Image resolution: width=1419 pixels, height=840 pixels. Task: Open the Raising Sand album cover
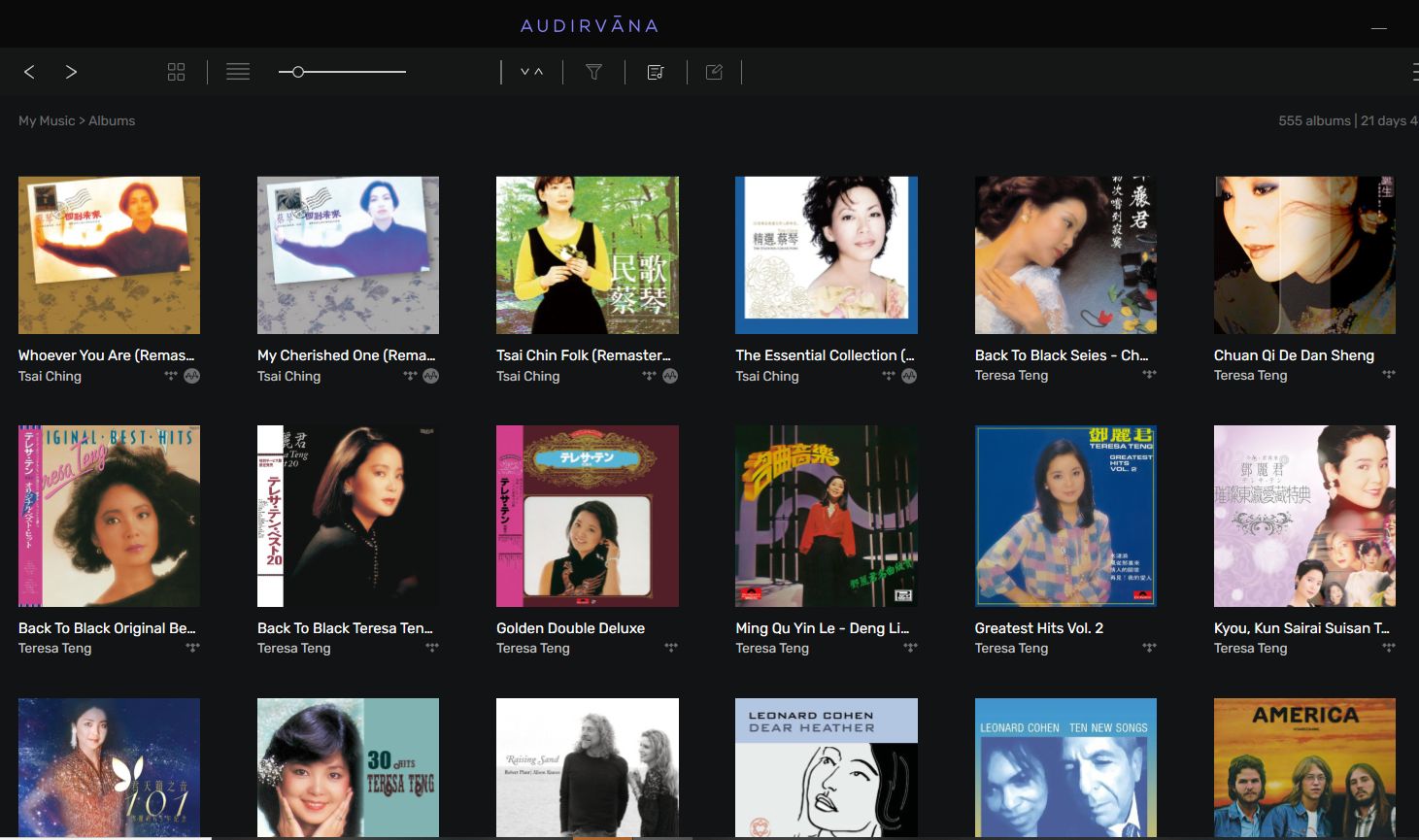tap(588, 767)
